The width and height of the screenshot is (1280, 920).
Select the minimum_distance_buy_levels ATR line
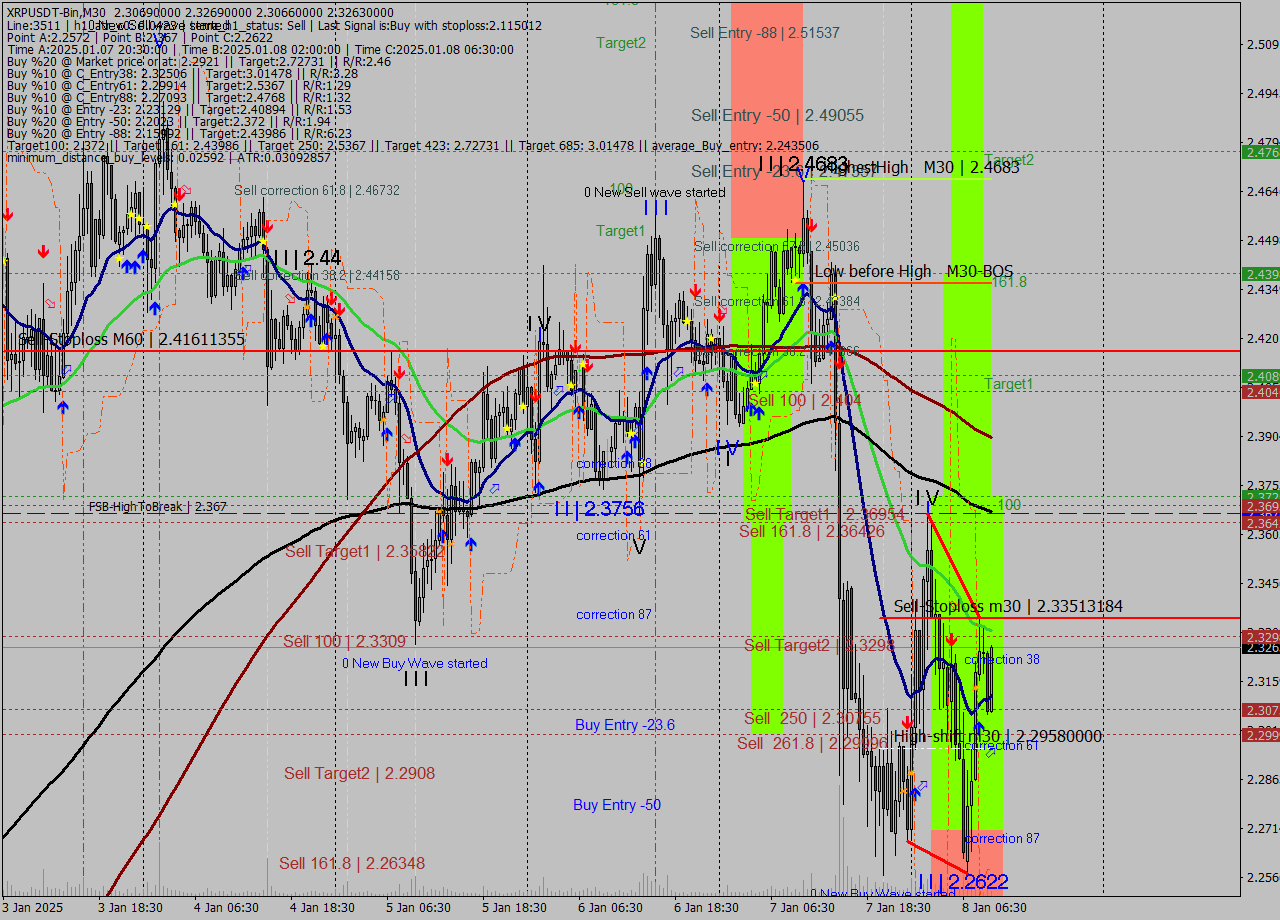[168, 157]
